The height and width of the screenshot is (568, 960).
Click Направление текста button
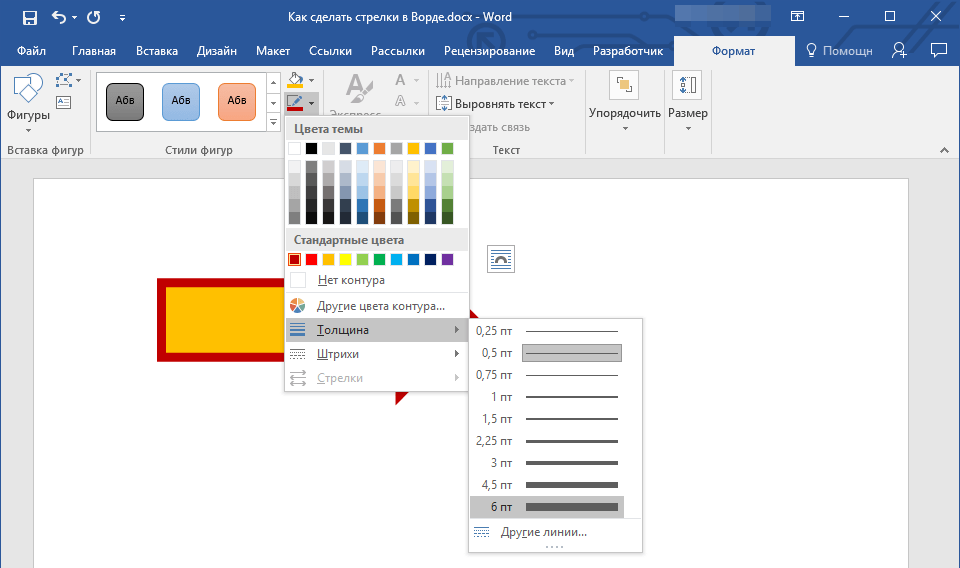(506, 81)
